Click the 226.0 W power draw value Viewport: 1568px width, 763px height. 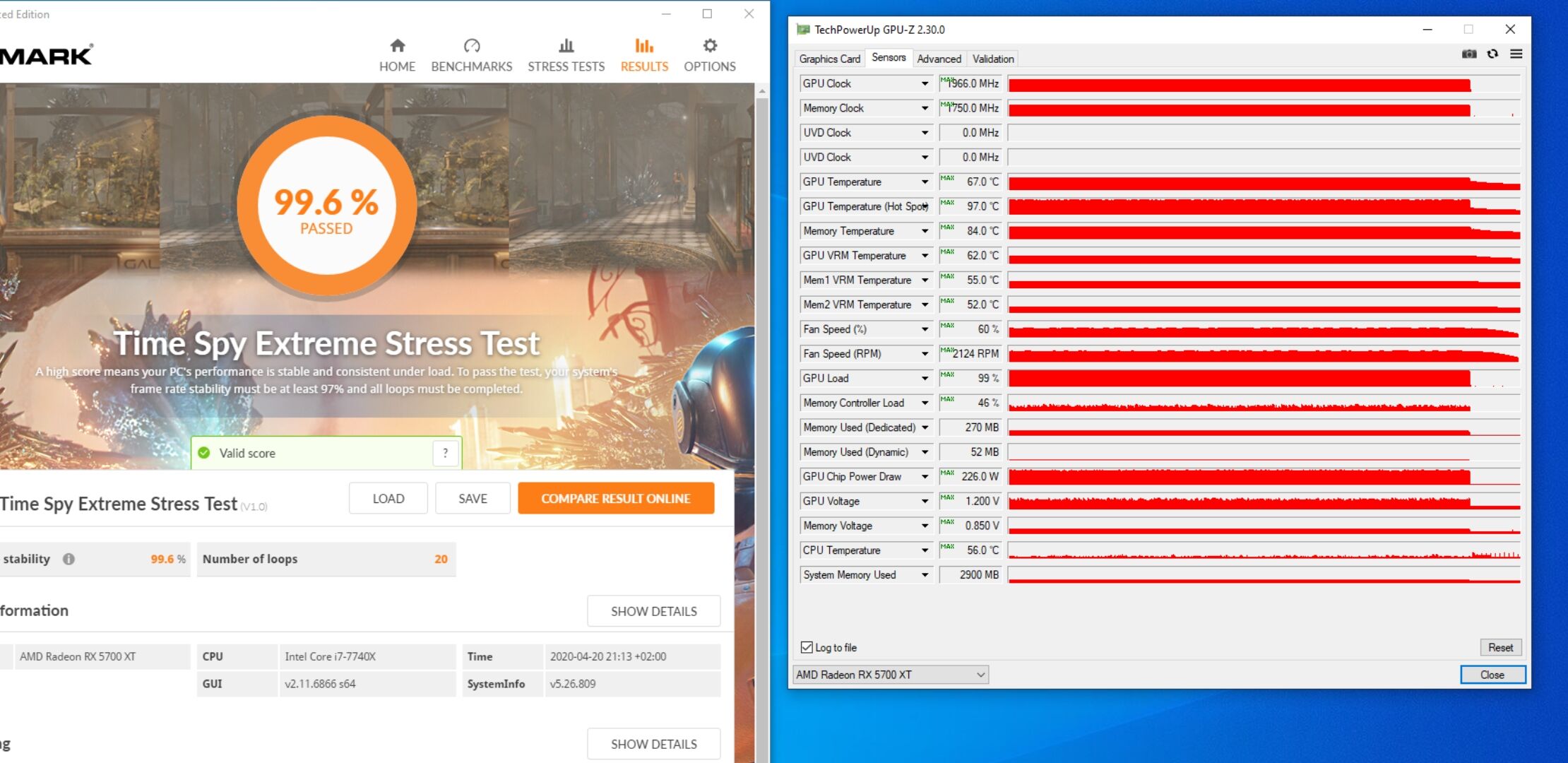pyautogui.click(x=970, y=477)
